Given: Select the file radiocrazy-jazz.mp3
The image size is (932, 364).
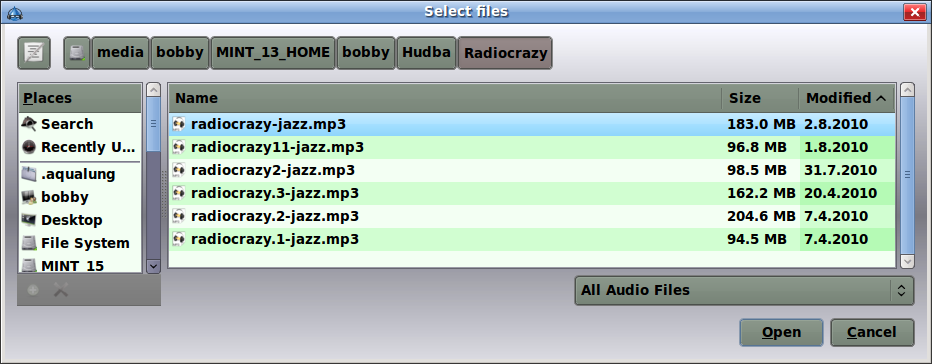Looking at the screenshot, I should [x=532, y=124].
